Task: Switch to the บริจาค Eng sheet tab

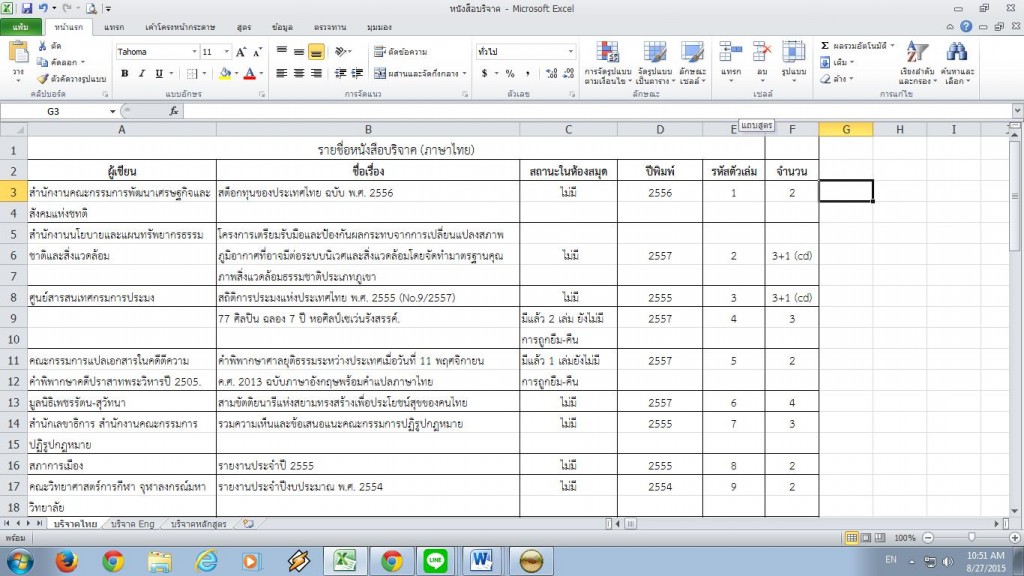Action: [133, 524]
